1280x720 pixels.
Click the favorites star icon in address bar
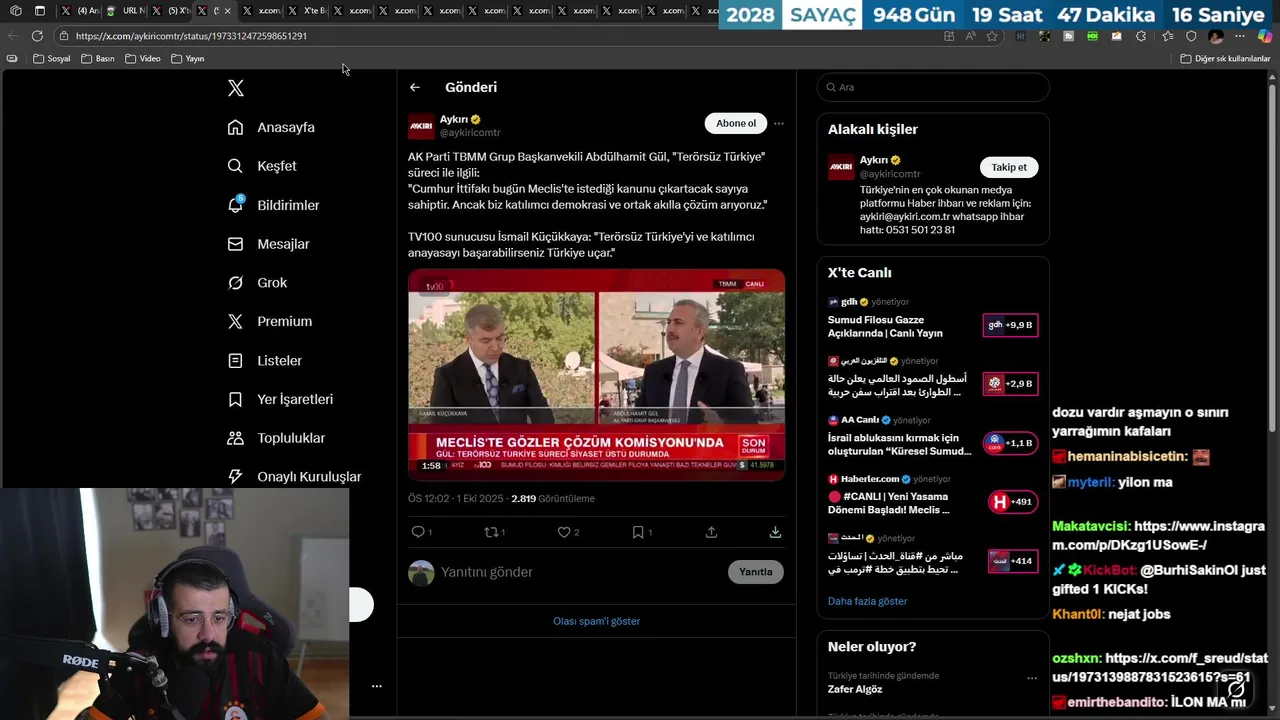992,36
